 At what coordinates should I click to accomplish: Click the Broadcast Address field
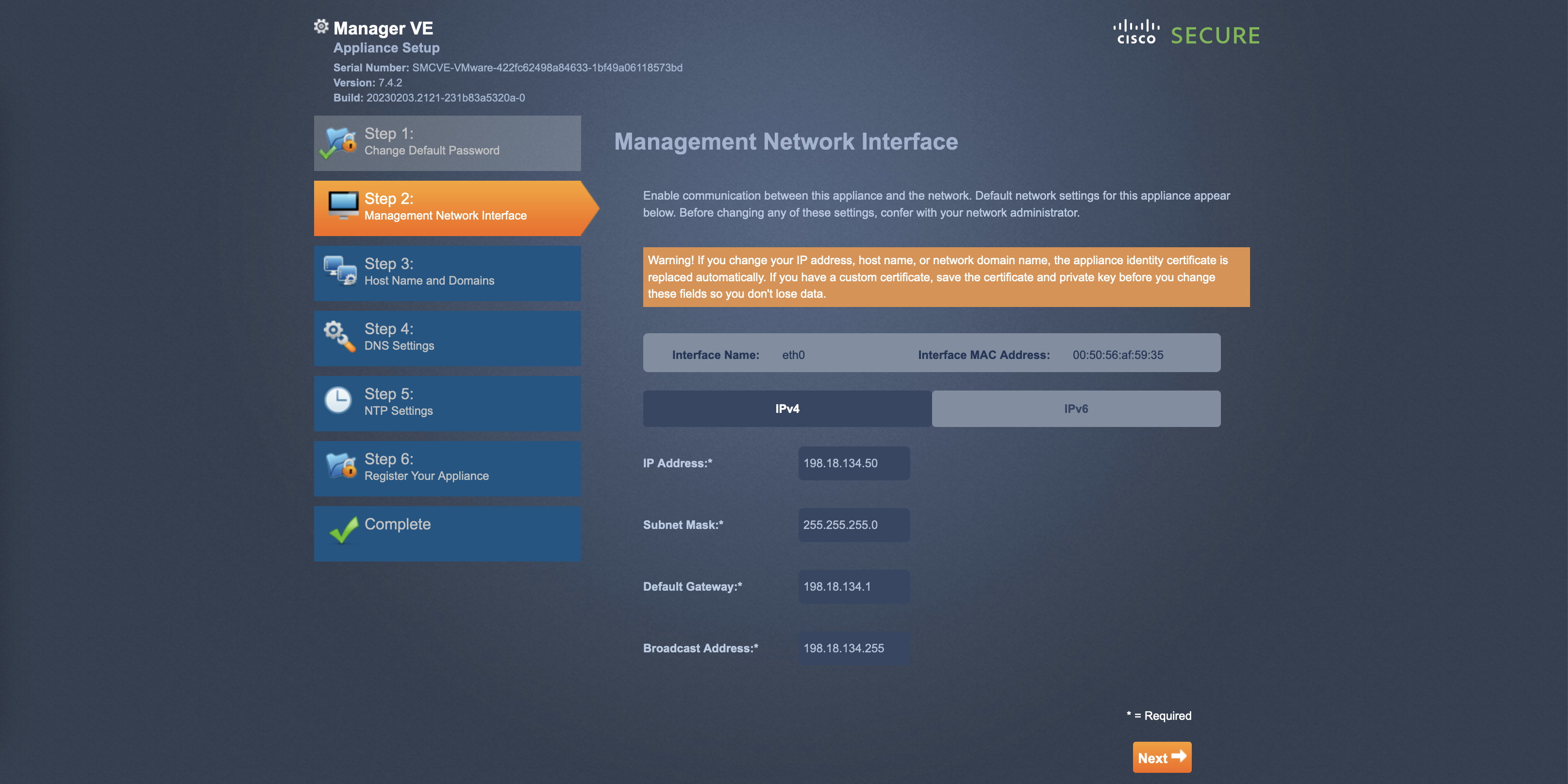[853, 648]
